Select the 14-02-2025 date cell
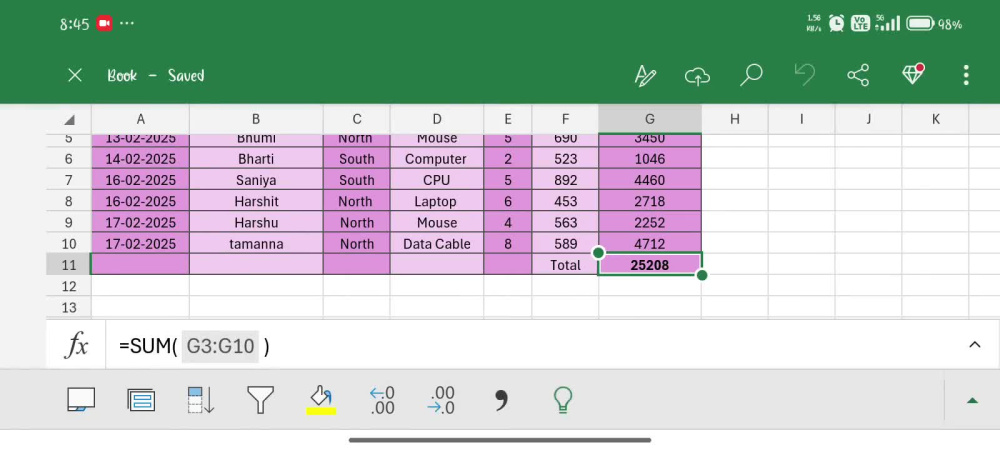1000x450 pixels. point(140,159)
